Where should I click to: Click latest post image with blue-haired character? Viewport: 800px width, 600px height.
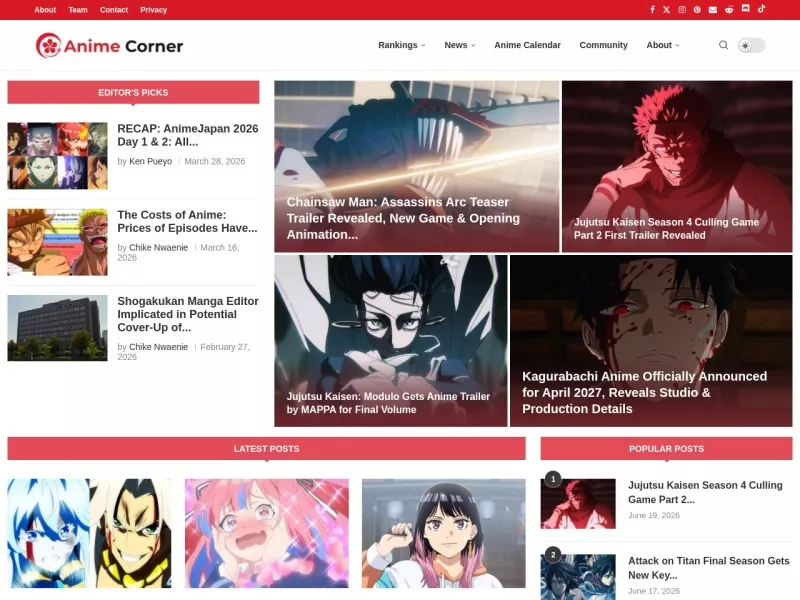(89, 533)
